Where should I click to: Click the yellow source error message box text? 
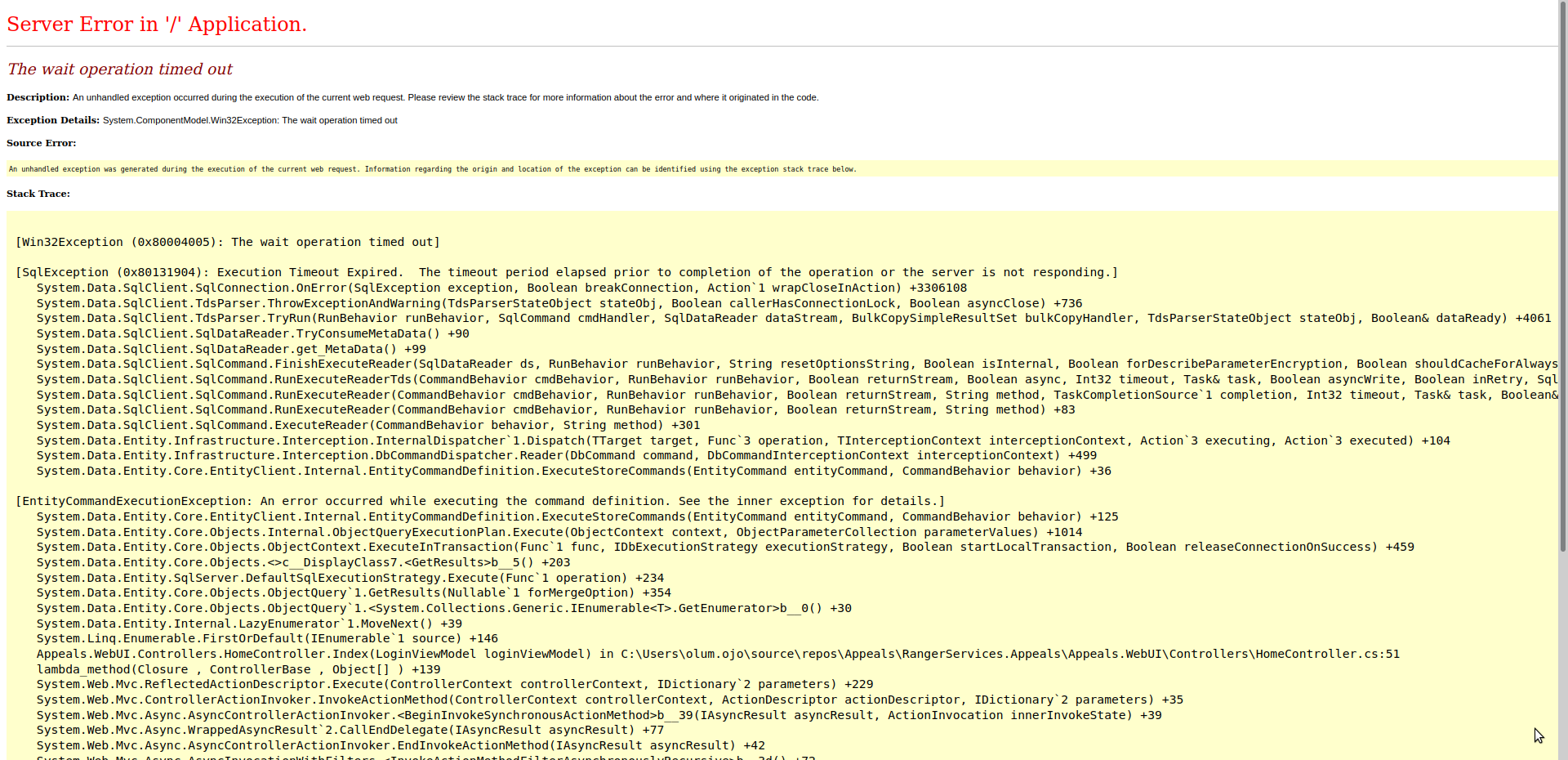pos(432,169)
